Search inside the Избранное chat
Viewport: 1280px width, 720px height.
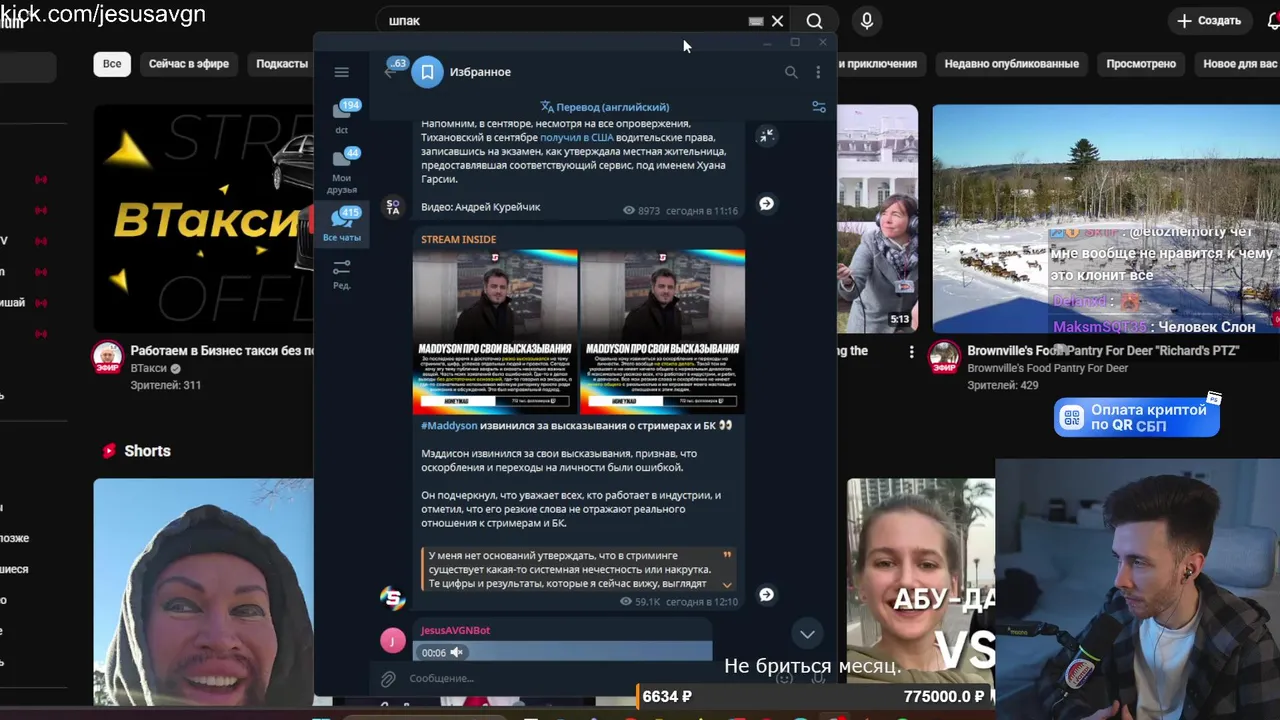(791, 72)
